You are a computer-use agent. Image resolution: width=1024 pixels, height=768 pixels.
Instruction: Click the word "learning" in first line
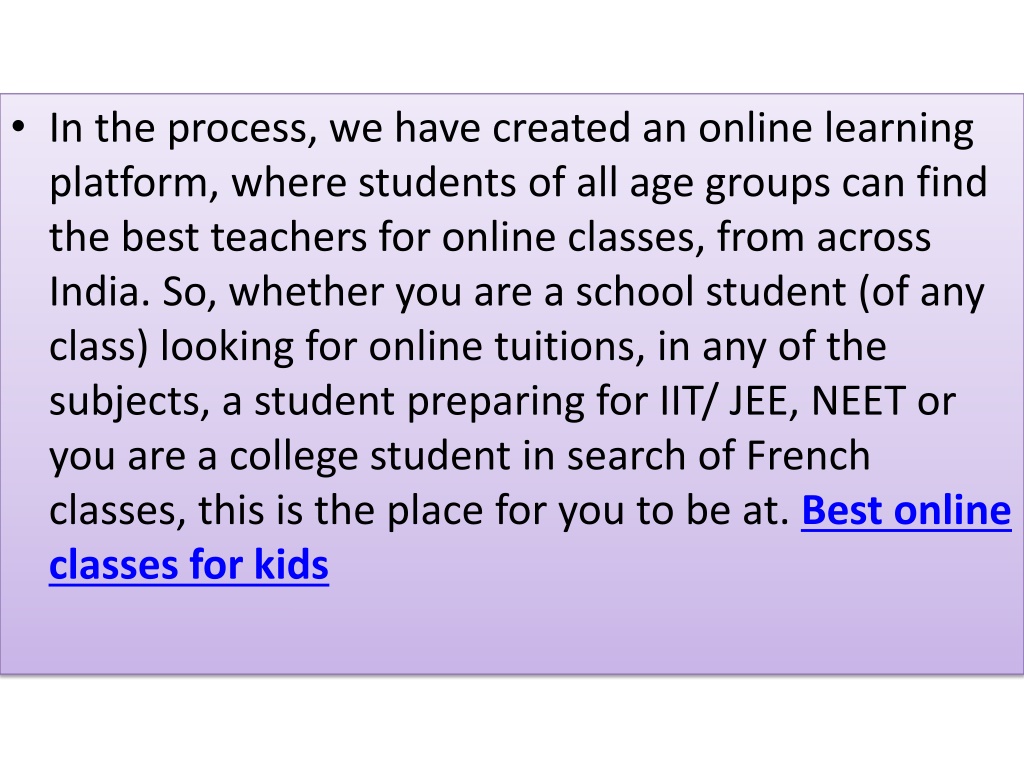click(x=899, y=129)
